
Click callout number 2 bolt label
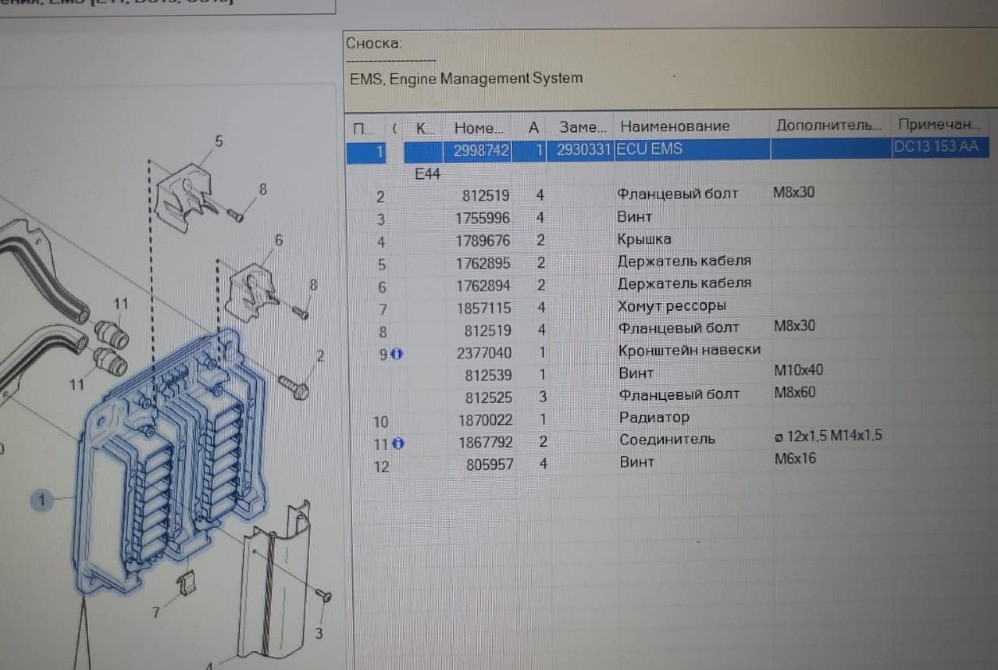tap(320, 355)
